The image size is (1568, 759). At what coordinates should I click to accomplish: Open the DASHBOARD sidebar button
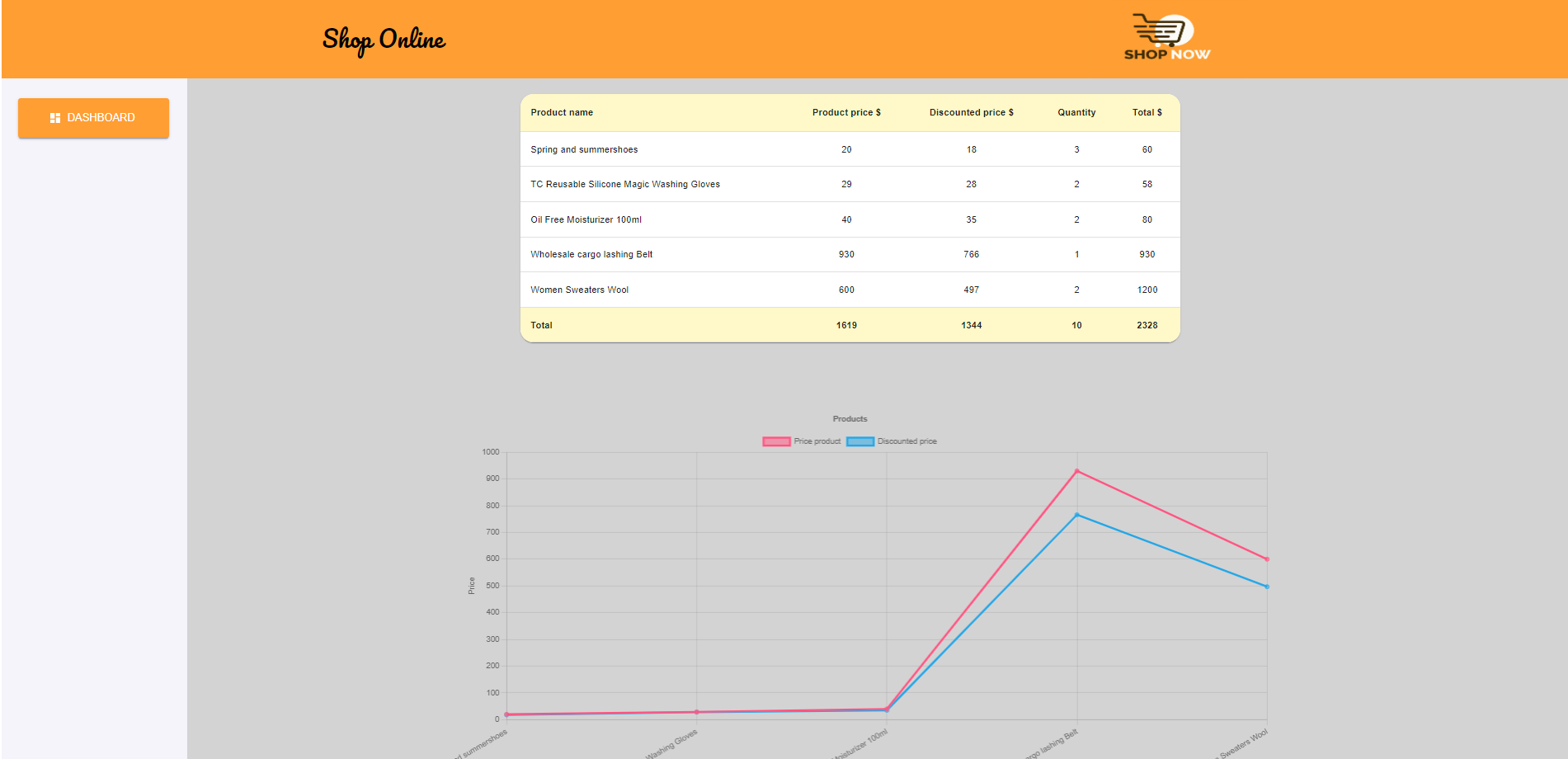coord(93,117)
